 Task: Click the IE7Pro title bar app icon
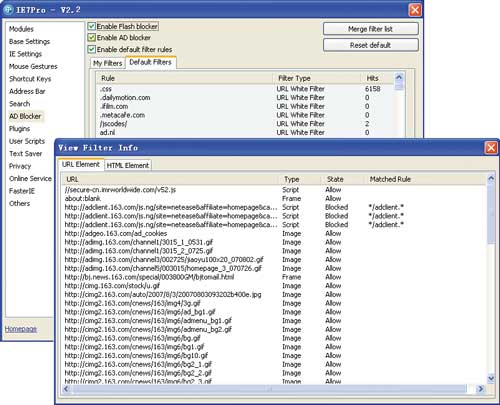click(x=8, y=10)
